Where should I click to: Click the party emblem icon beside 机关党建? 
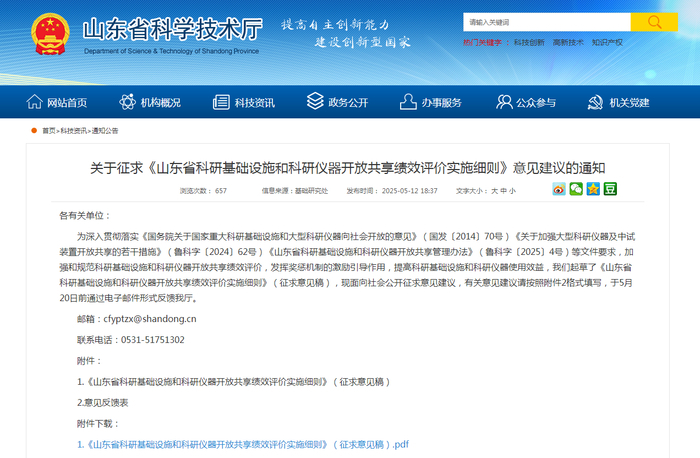tap(595, 102)
